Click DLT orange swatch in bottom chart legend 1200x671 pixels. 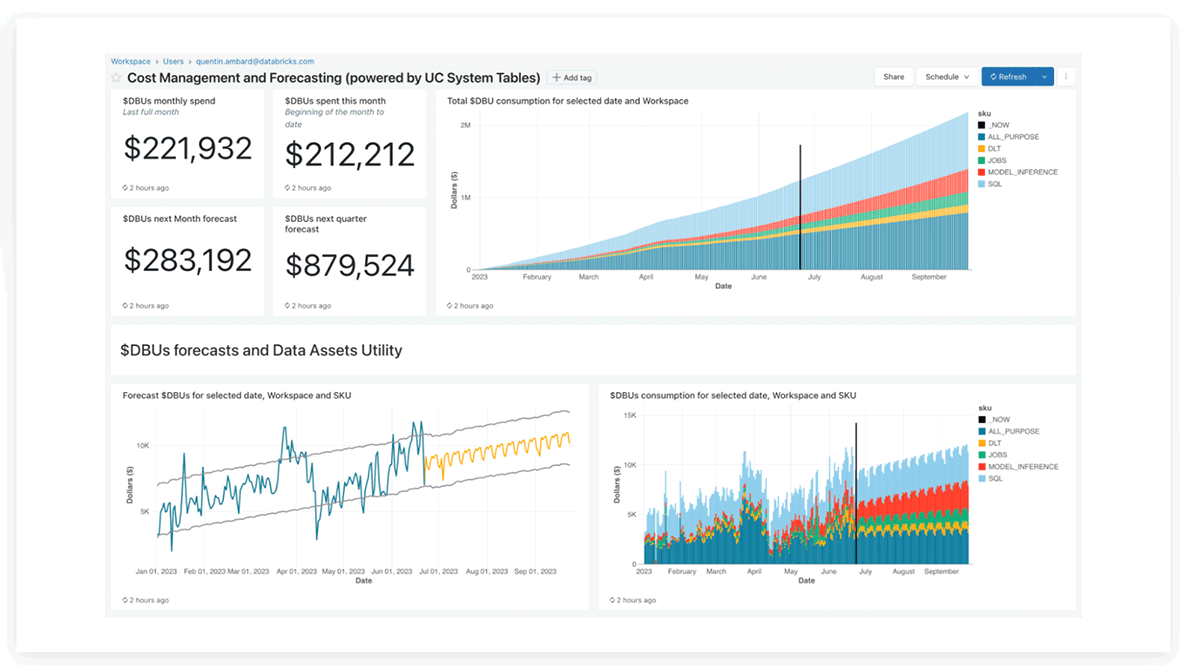coord(982,443)
